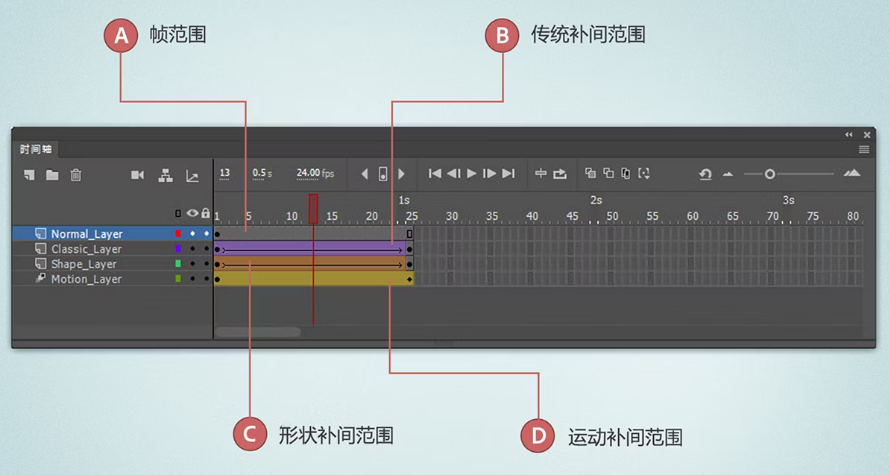Jump to the first frame

[434, 174]
